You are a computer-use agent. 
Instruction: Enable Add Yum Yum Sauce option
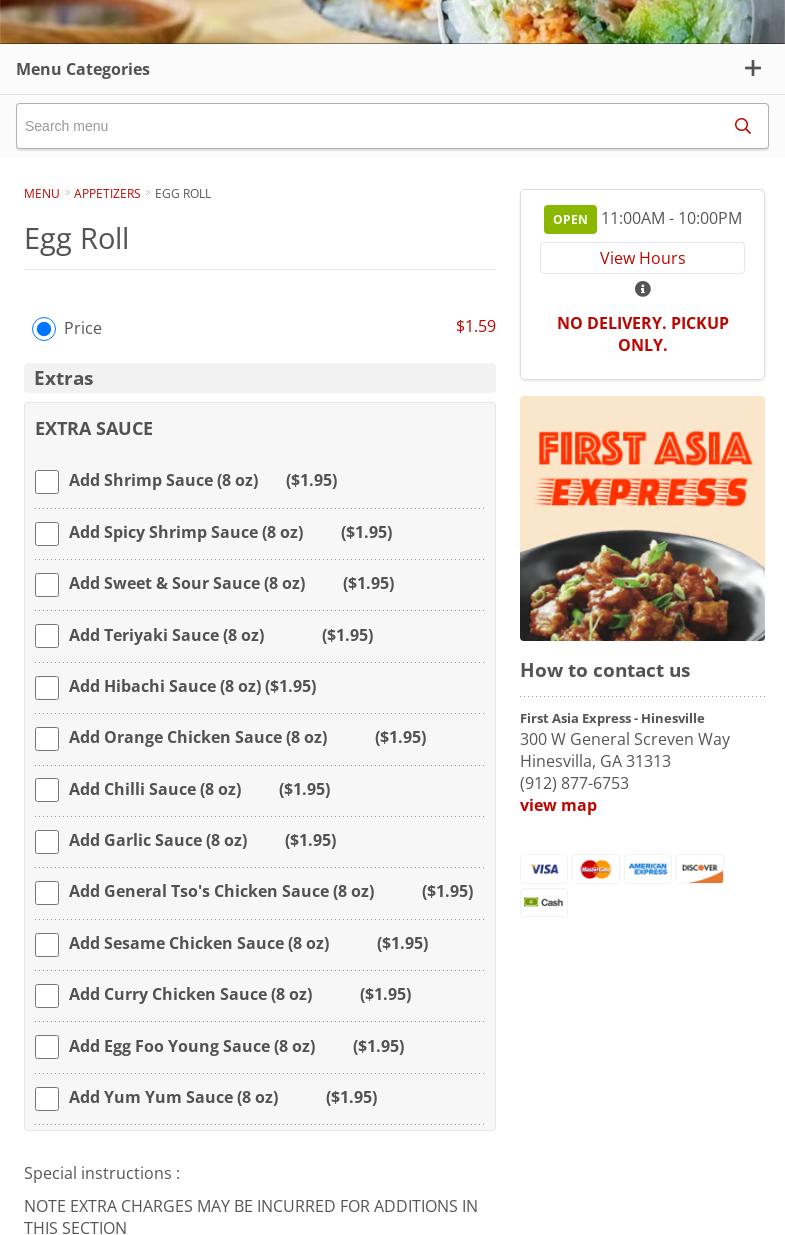[x=47, y=1099]
